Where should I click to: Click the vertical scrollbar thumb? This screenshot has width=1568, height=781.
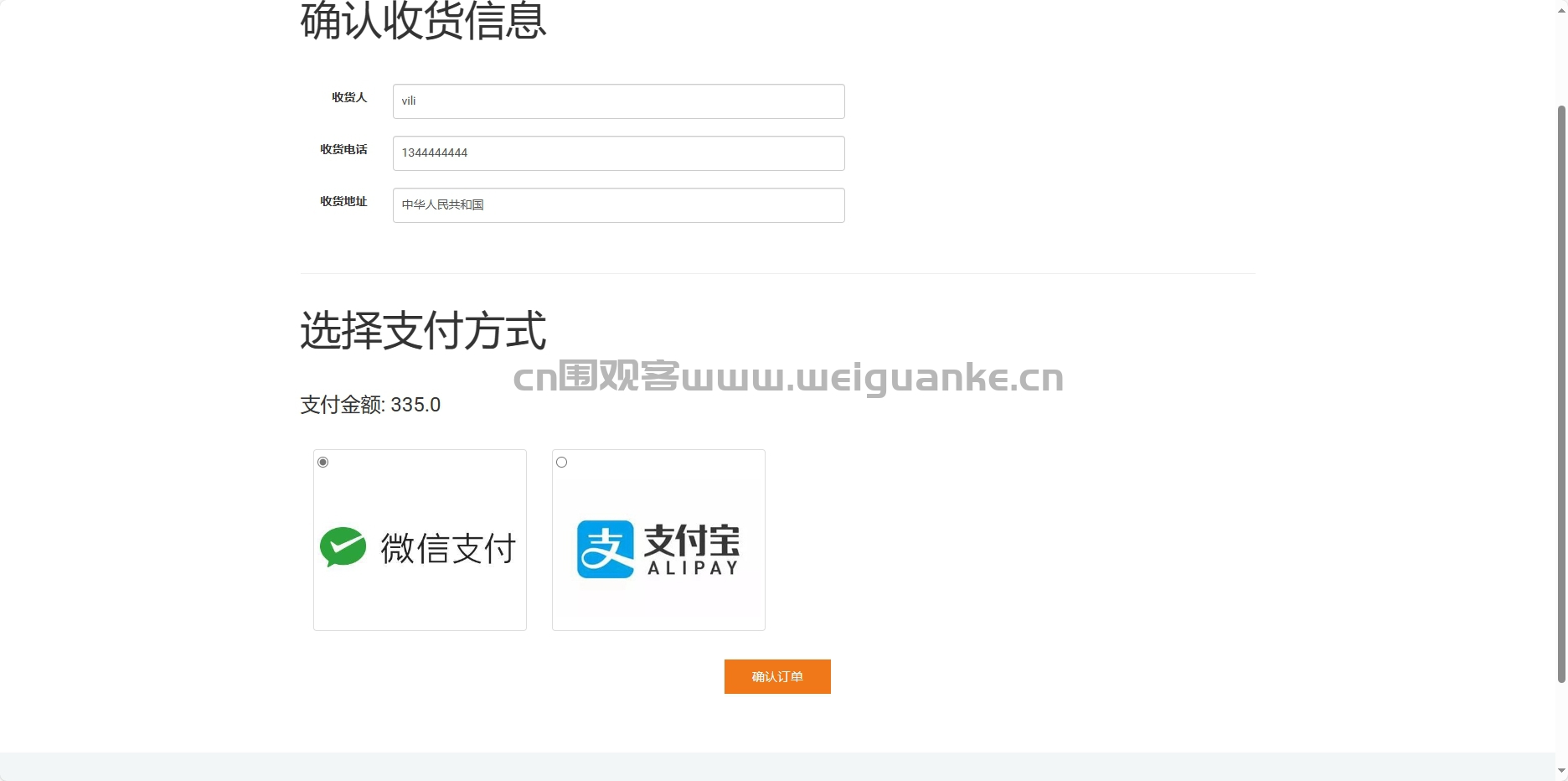pyautogui.click(x=1561, y=394)
